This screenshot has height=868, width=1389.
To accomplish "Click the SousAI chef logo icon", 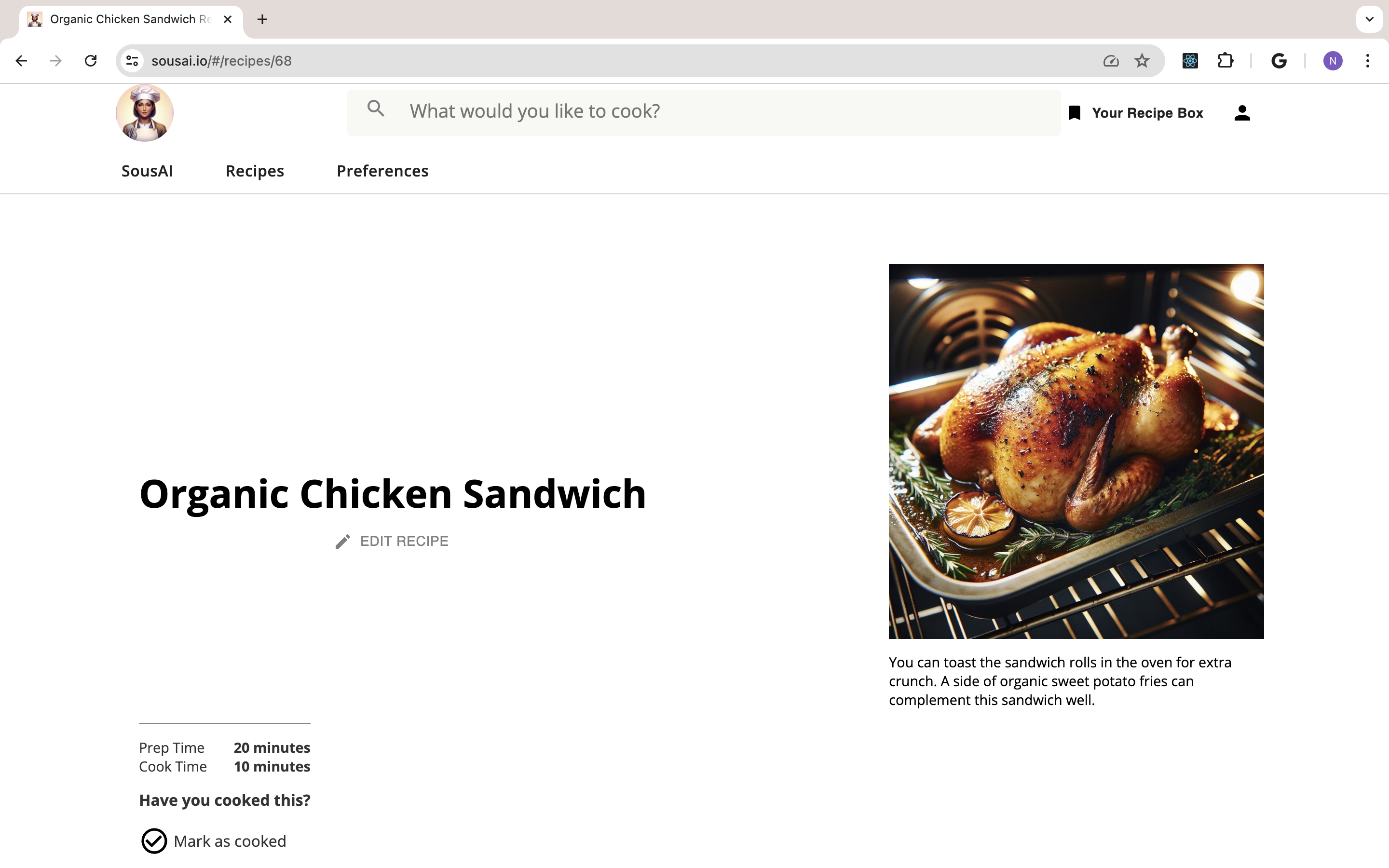I will click(145, 112).
